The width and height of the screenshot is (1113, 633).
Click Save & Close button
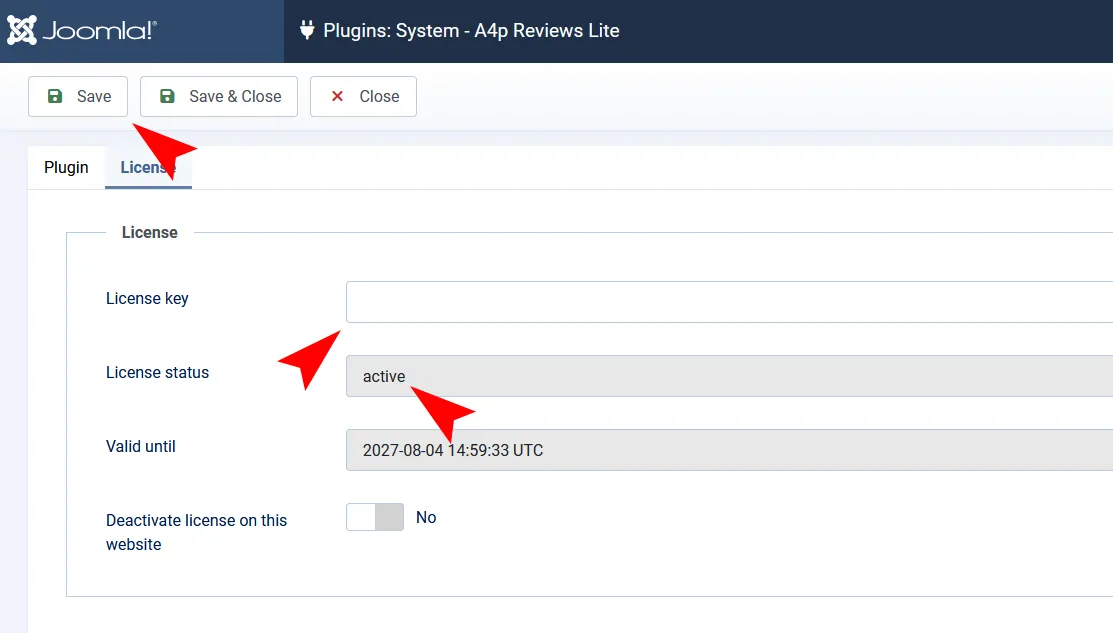pos(219,97)
